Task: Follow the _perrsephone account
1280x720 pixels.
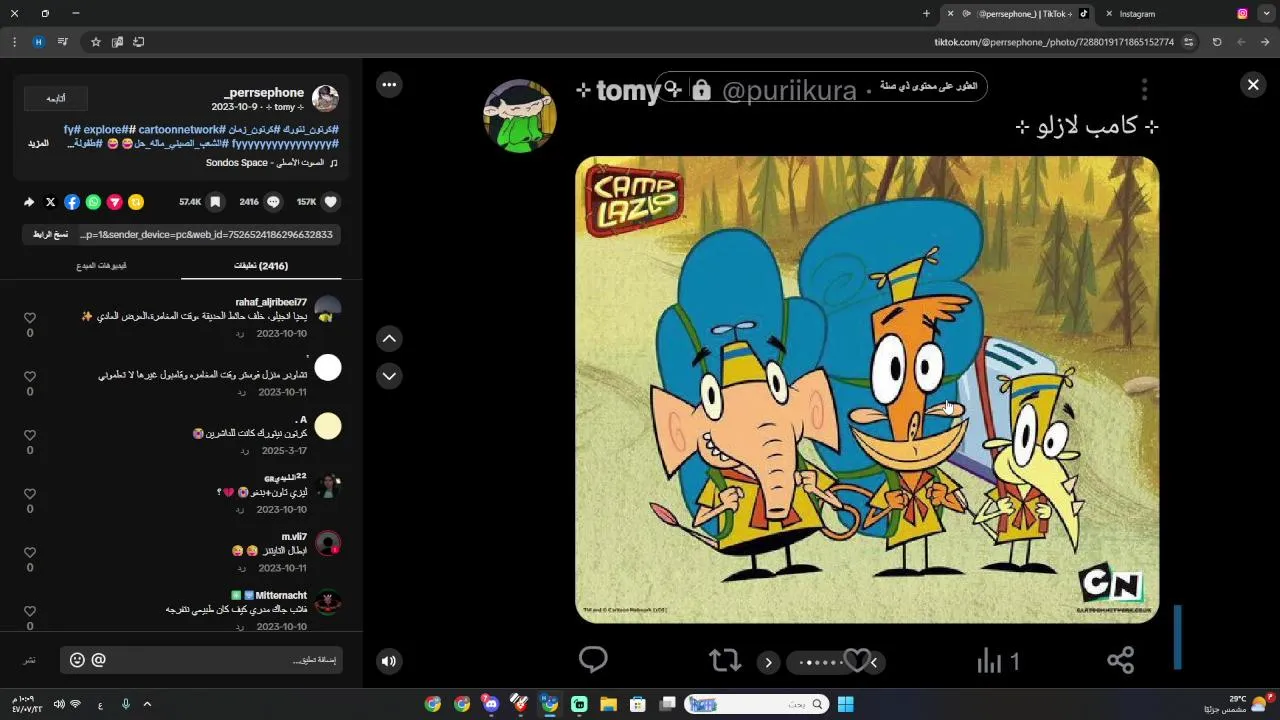Action: (55, 99)
